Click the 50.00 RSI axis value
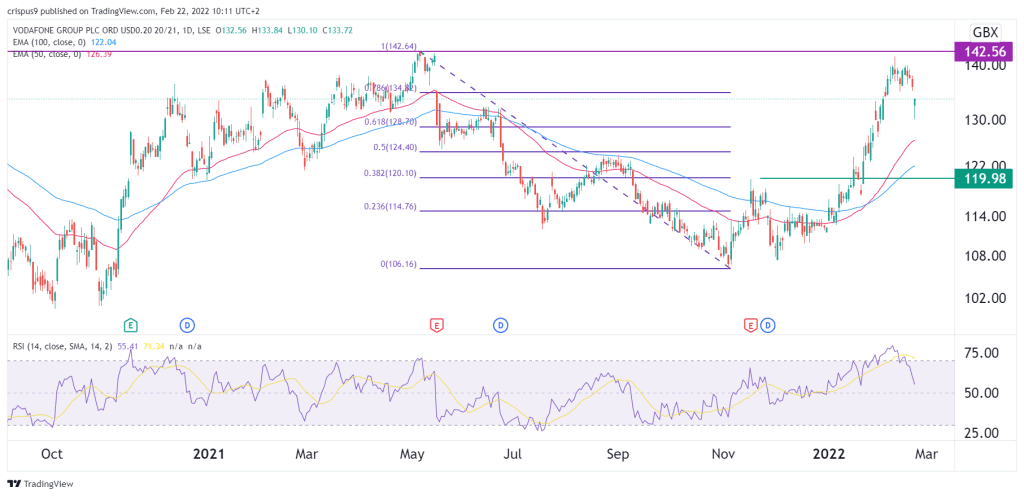The height and width of the screenshot is (496, 1024). pyautogui.click(x=982, y=393)
